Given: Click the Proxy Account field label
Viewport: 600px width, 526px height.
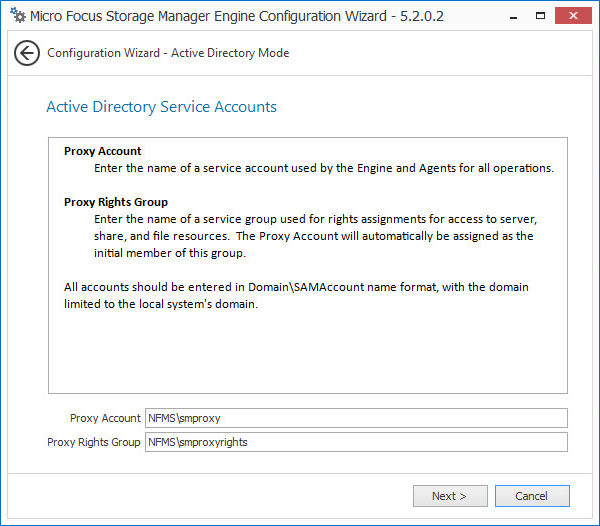Looking at the screenshot, I should (105, 418).
